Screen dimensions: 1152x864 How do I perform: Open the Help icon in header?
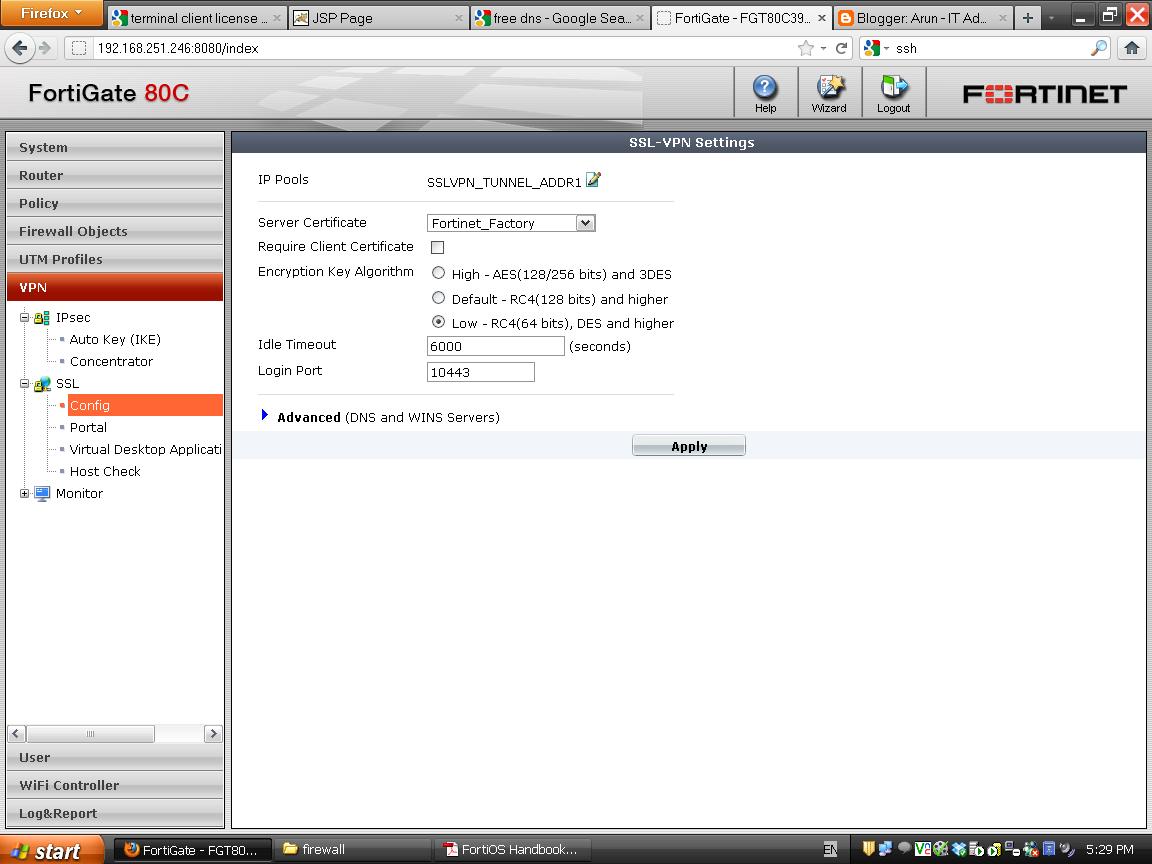(765, 93)
